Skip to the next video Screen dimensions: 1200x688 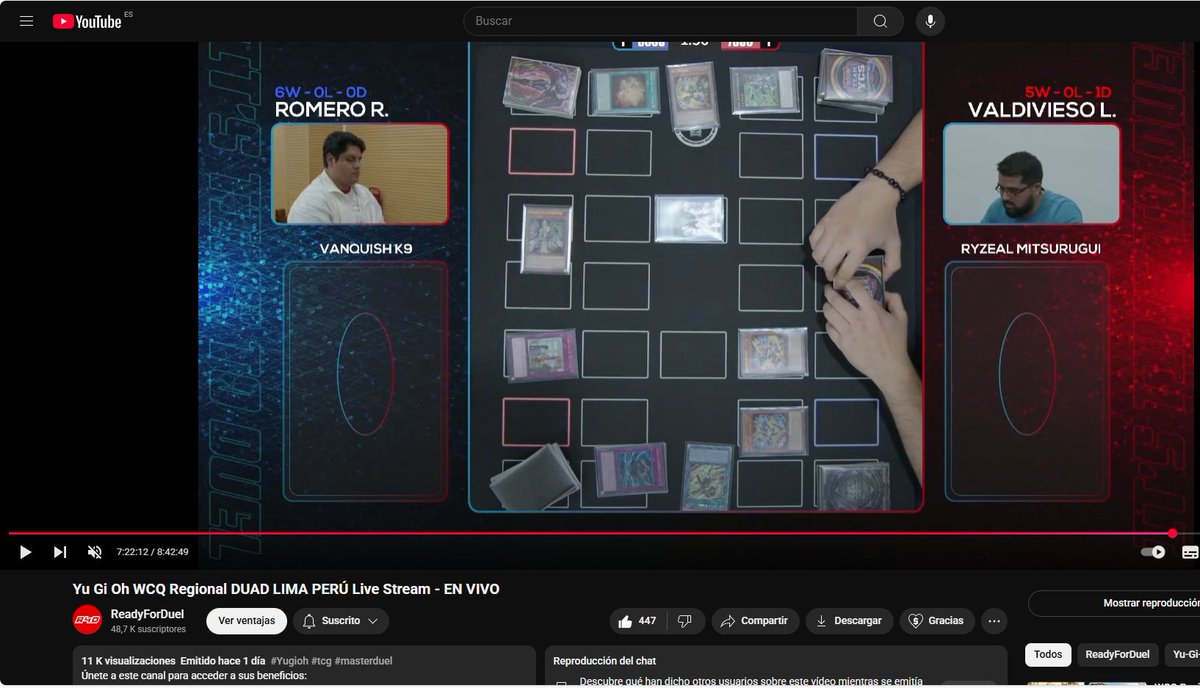coord(59,552)
